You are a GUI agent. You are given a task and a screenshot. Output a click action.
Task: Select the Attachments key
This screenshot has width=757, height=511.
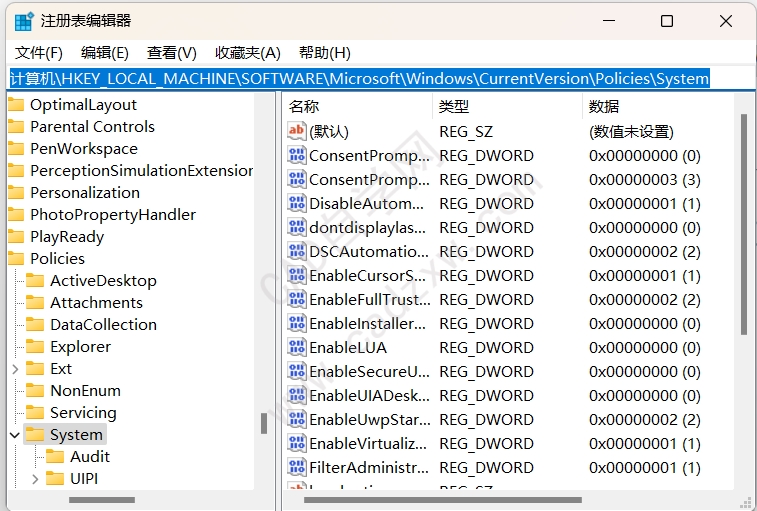tap(97, 303)
